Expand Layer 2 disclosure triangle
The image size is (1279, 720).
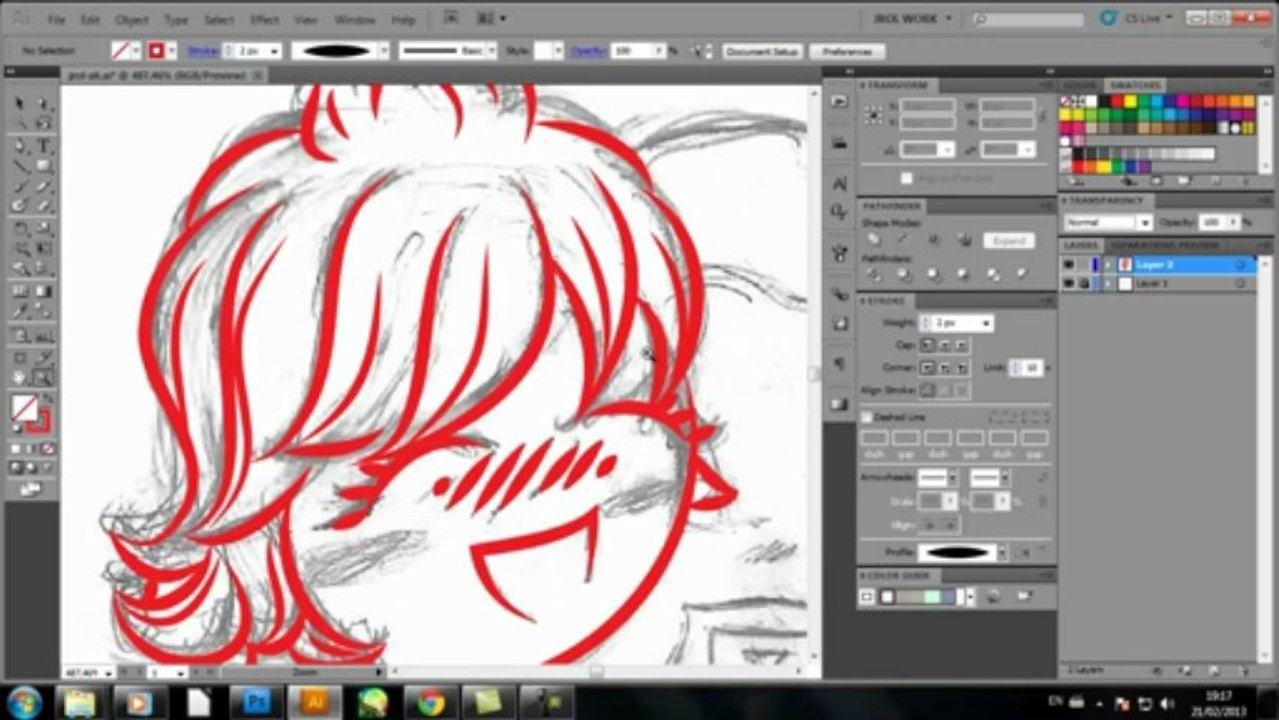1107,264
